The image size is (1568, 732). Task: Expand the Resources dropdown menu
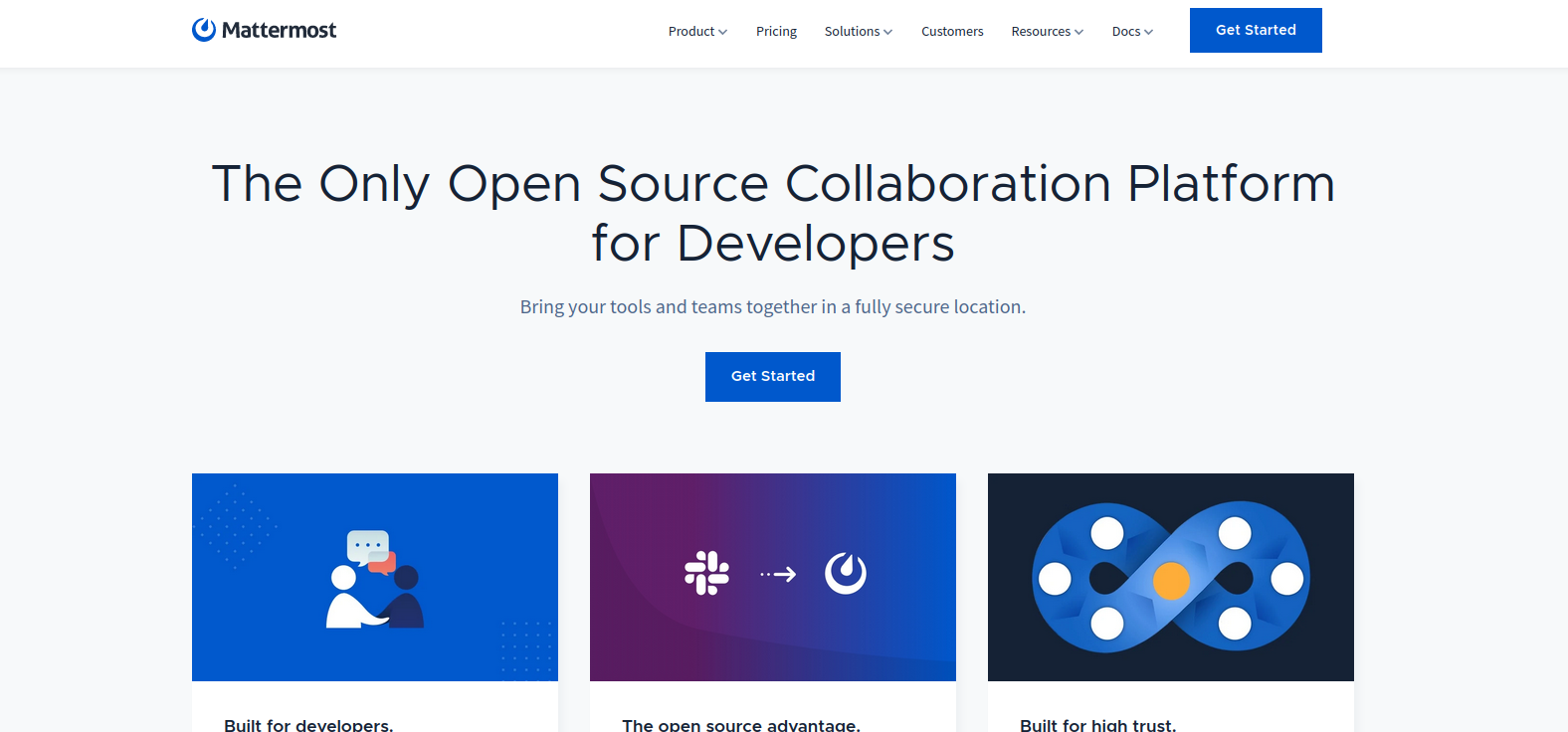[x=1047, y=32]
